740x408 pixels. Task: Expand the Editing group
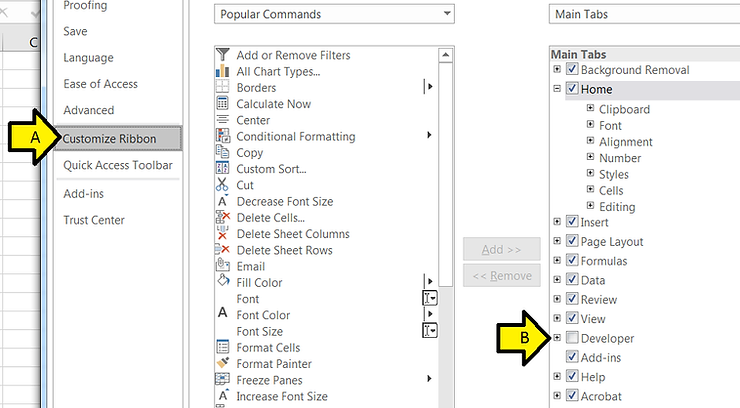tap(590, 205)
